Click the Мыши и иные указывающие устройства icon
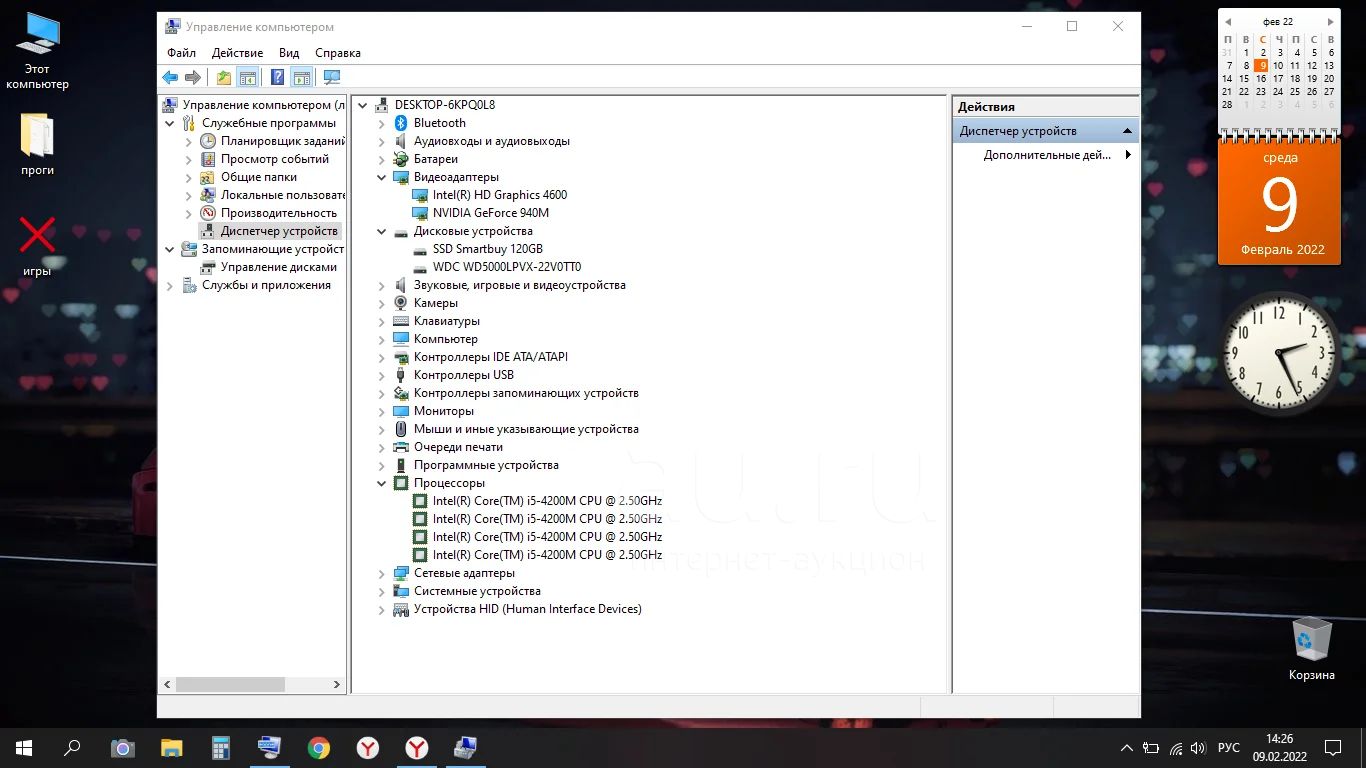This screenshot has height=768, width=1366. [x=401, y=429]
